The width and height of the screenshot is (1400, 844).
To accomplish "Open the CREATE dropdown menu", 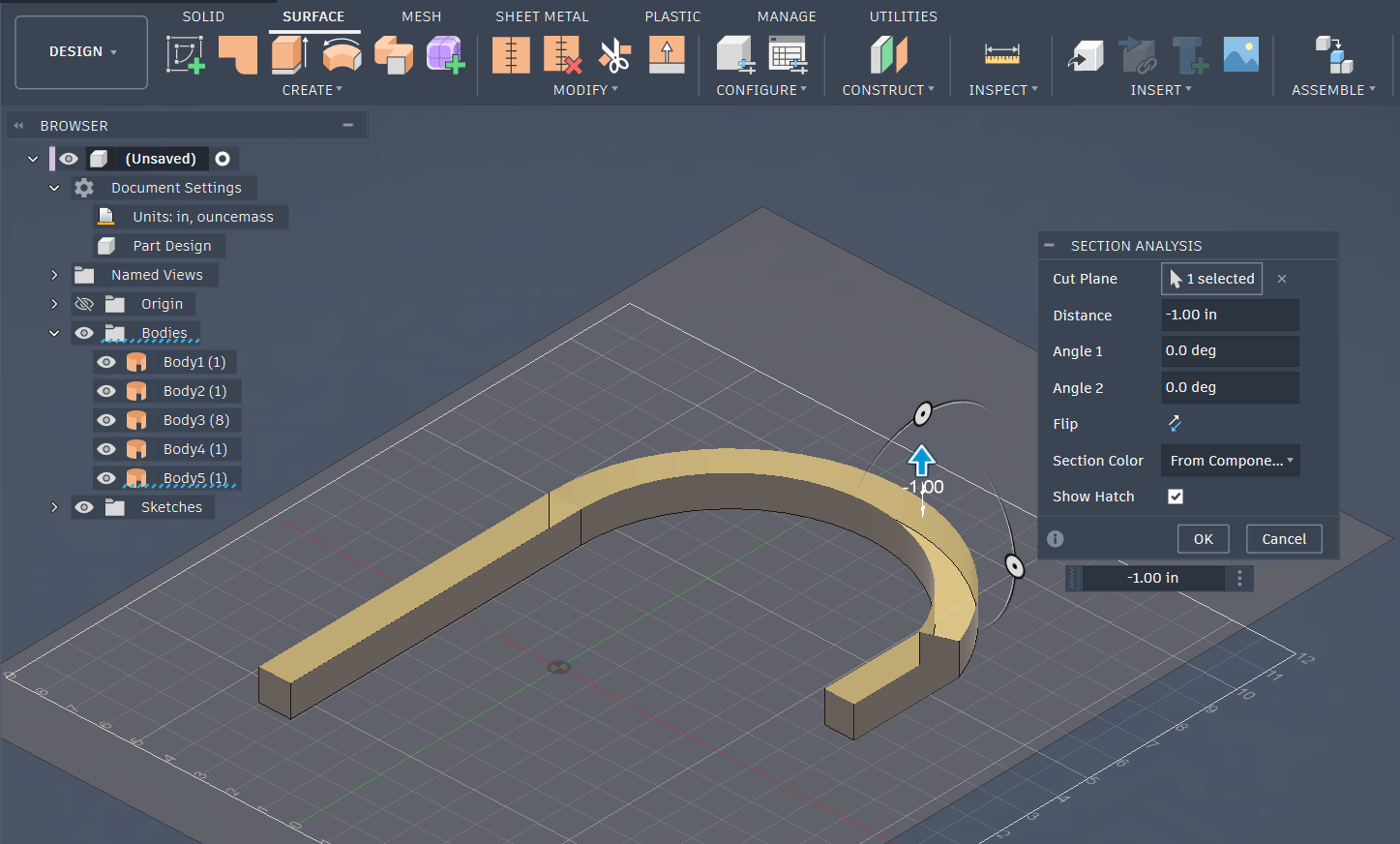I will pyautogui.click(x=312, y=90).
